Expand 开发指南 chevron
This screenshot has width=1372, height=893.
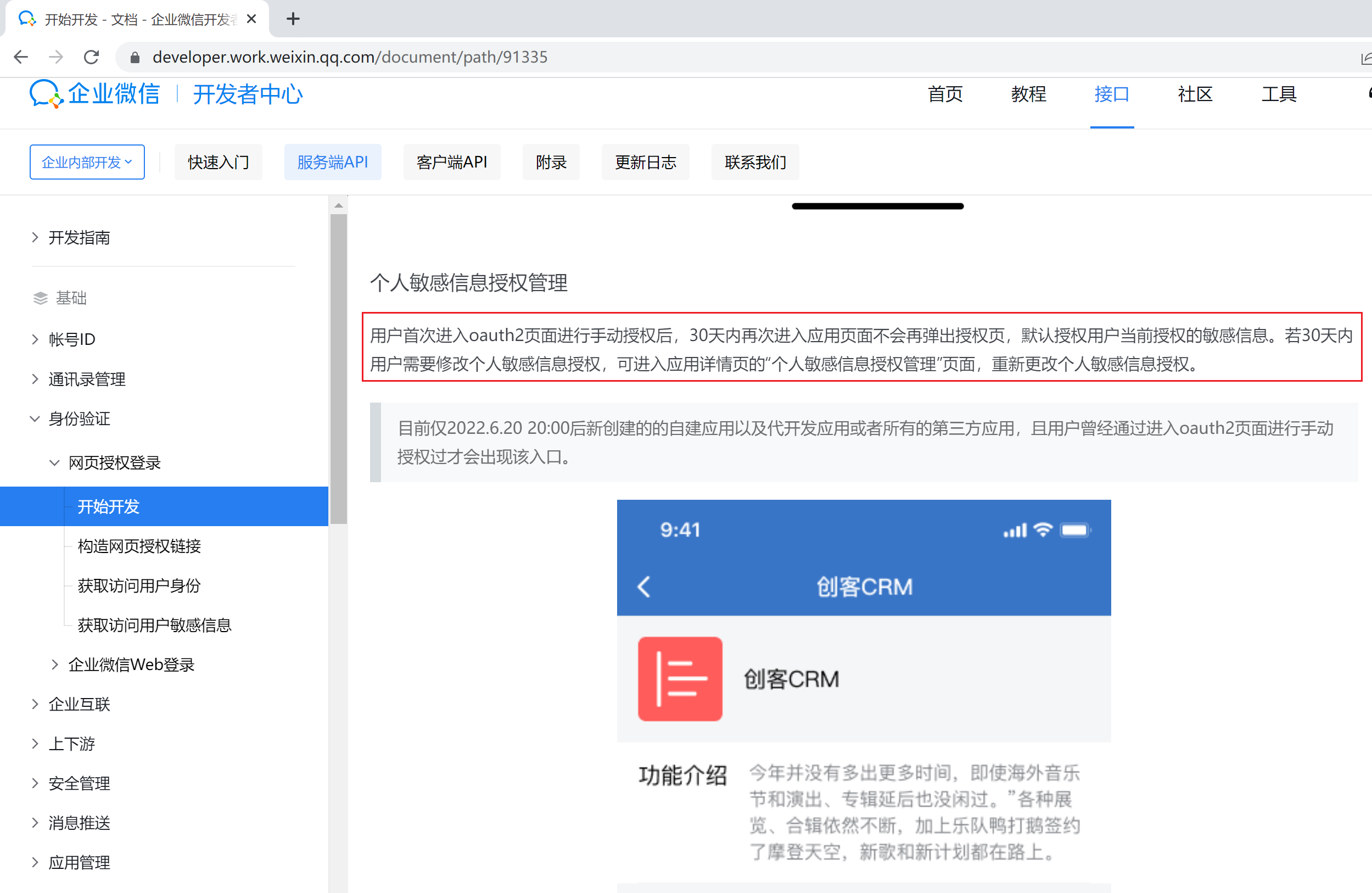click(x=35, y=237)
